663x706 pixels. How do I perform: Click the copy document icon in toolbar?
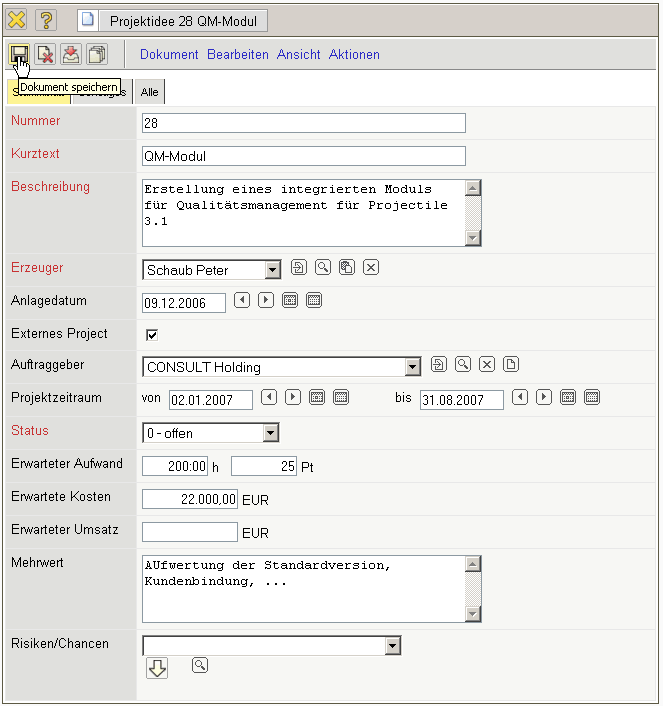[x=97, y=54]
